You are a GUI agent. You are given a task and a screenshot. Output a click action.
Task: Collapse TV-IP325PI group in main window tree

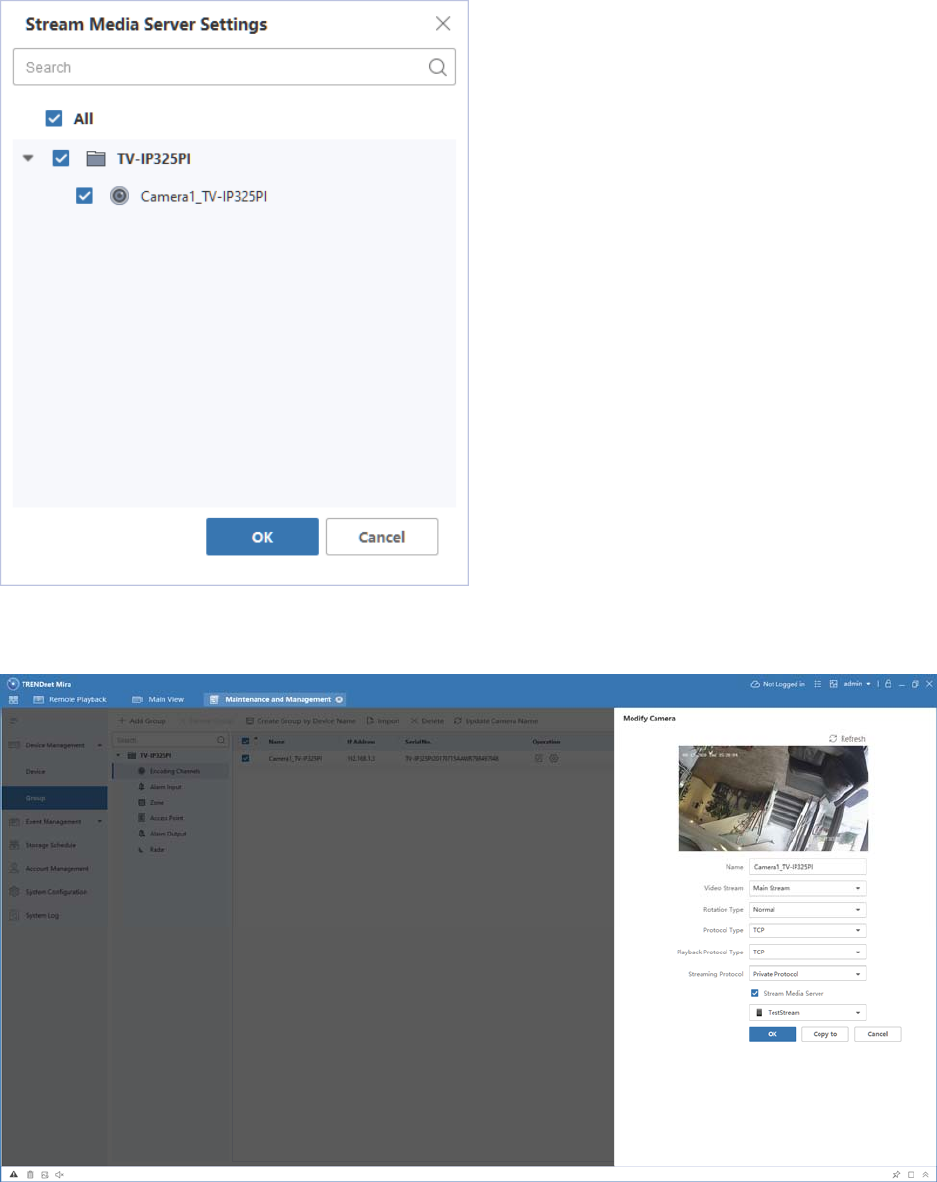(118, 755)
